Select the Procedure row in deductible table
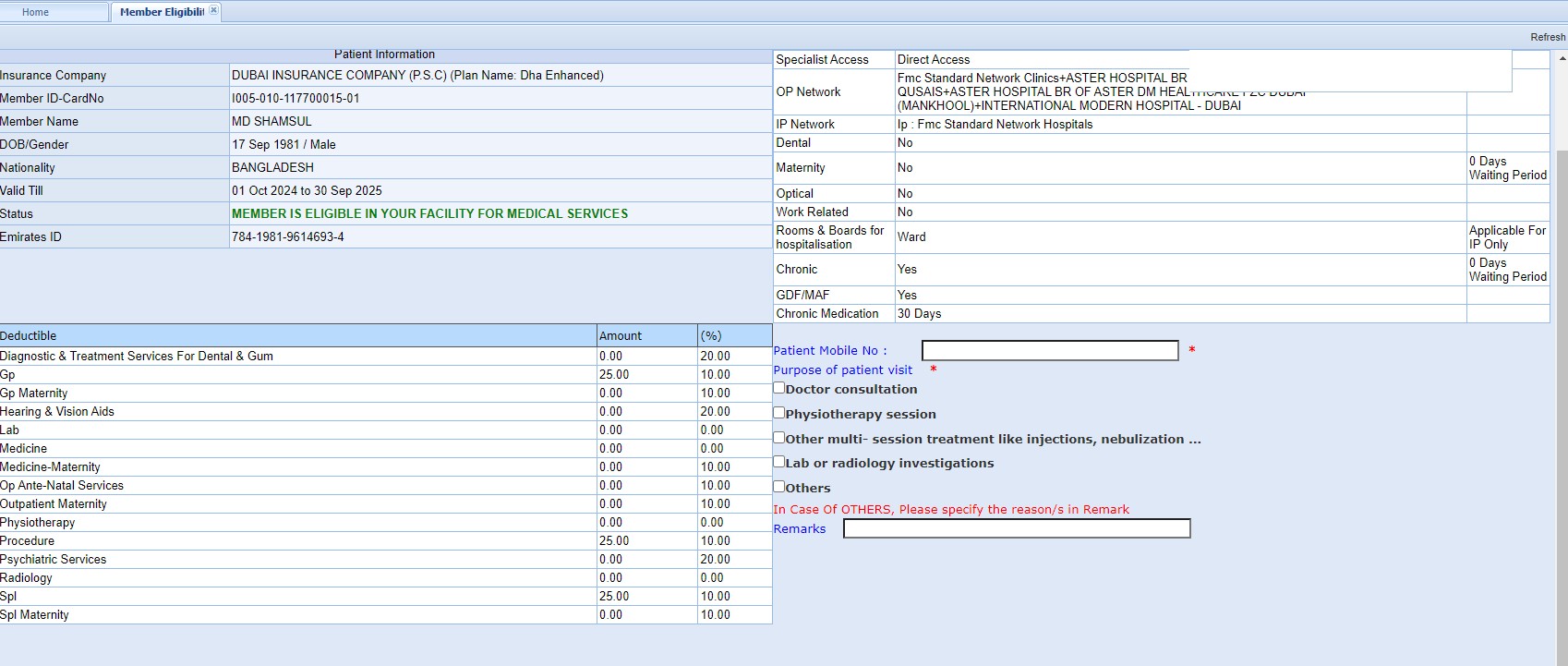 (x=28, y=540)
